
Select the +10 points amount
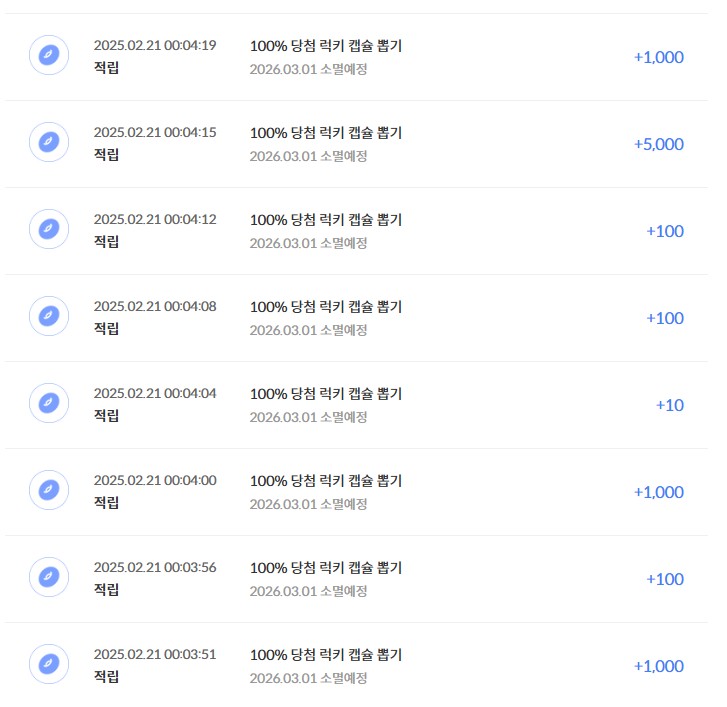670,405
